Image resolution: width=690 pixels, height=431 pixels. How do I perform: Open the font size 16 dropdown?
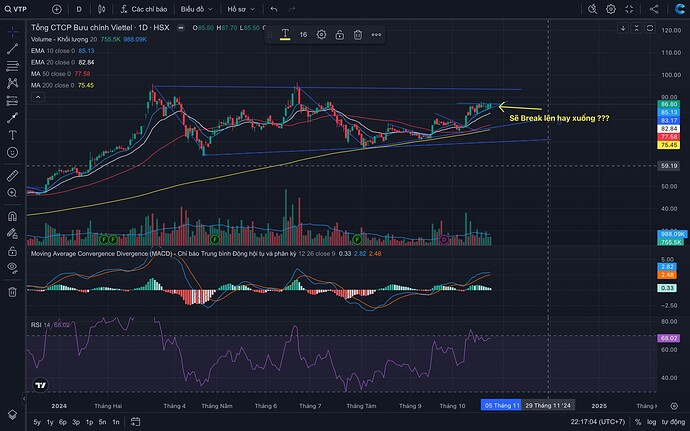pos(303,34)
